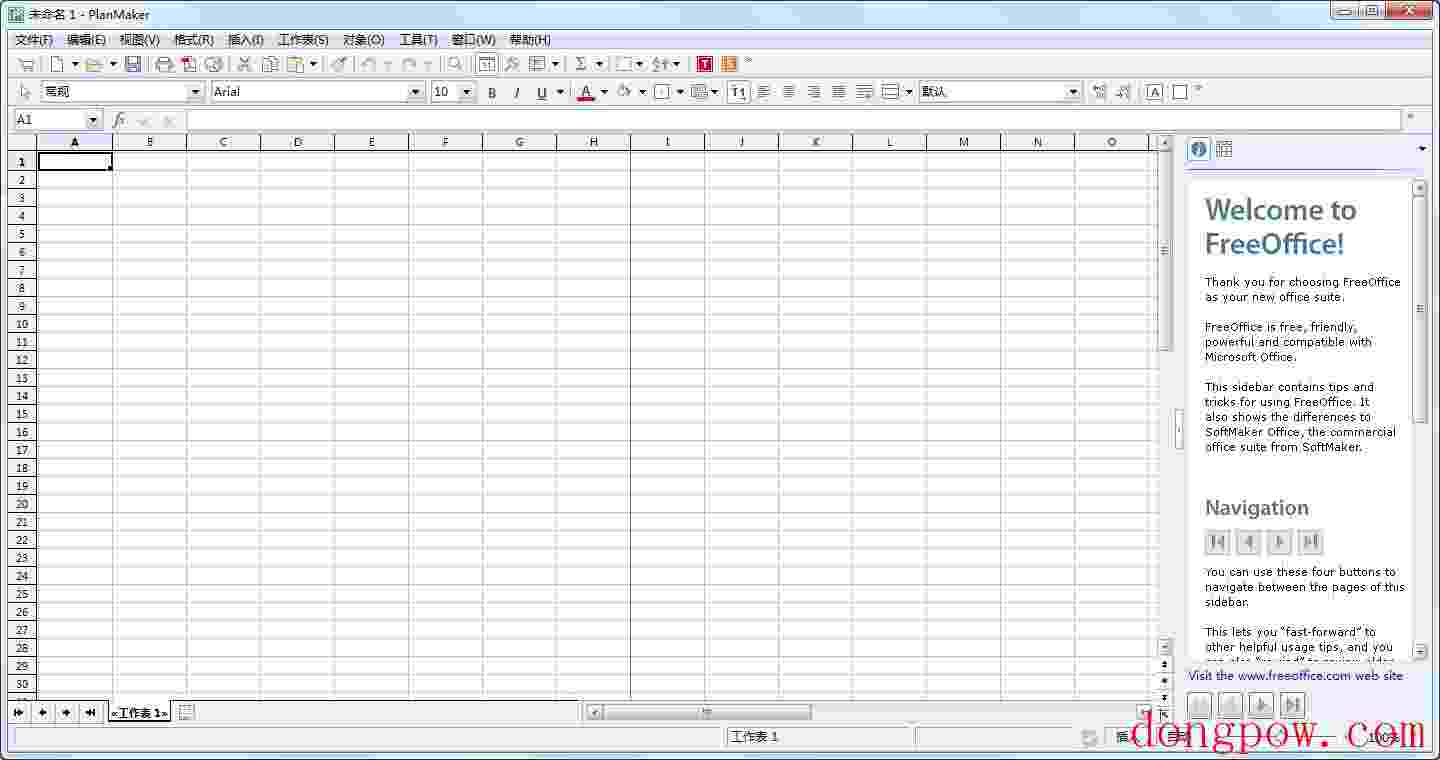Viewport: 1440px width, 760px height.
Task: Click the PDF export icon
Action: click(x=189, y=64)
